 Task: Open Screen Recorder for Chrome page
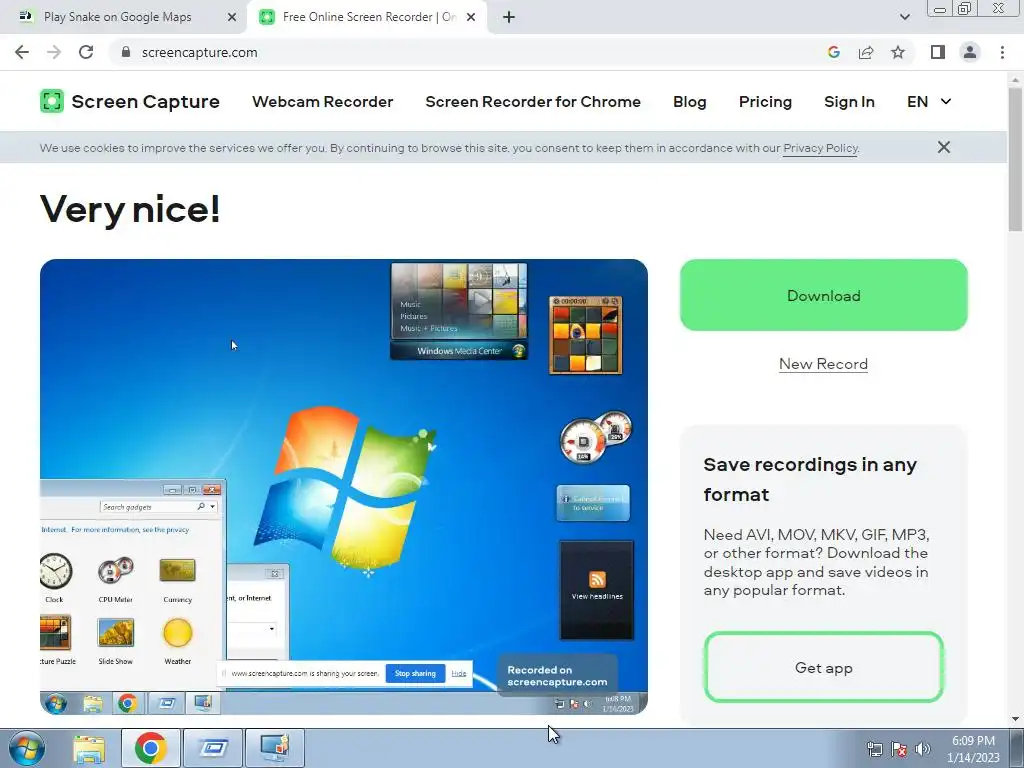533,102
